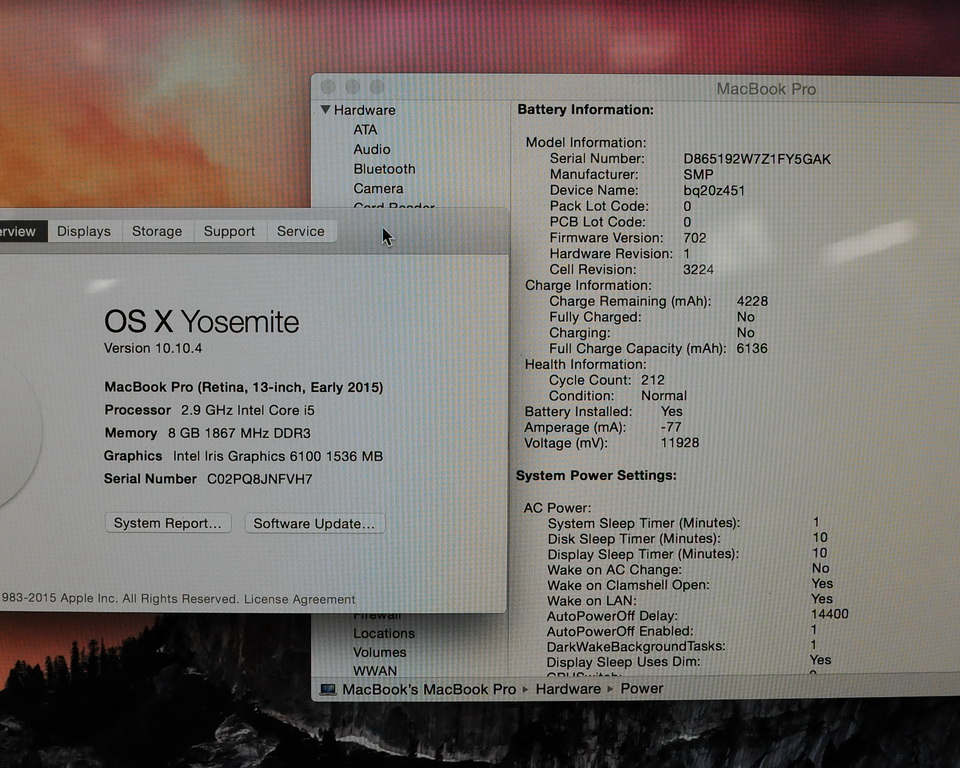960x768 pixels.
Task: Click the Condition value Normal
Action: pos(664,396)
